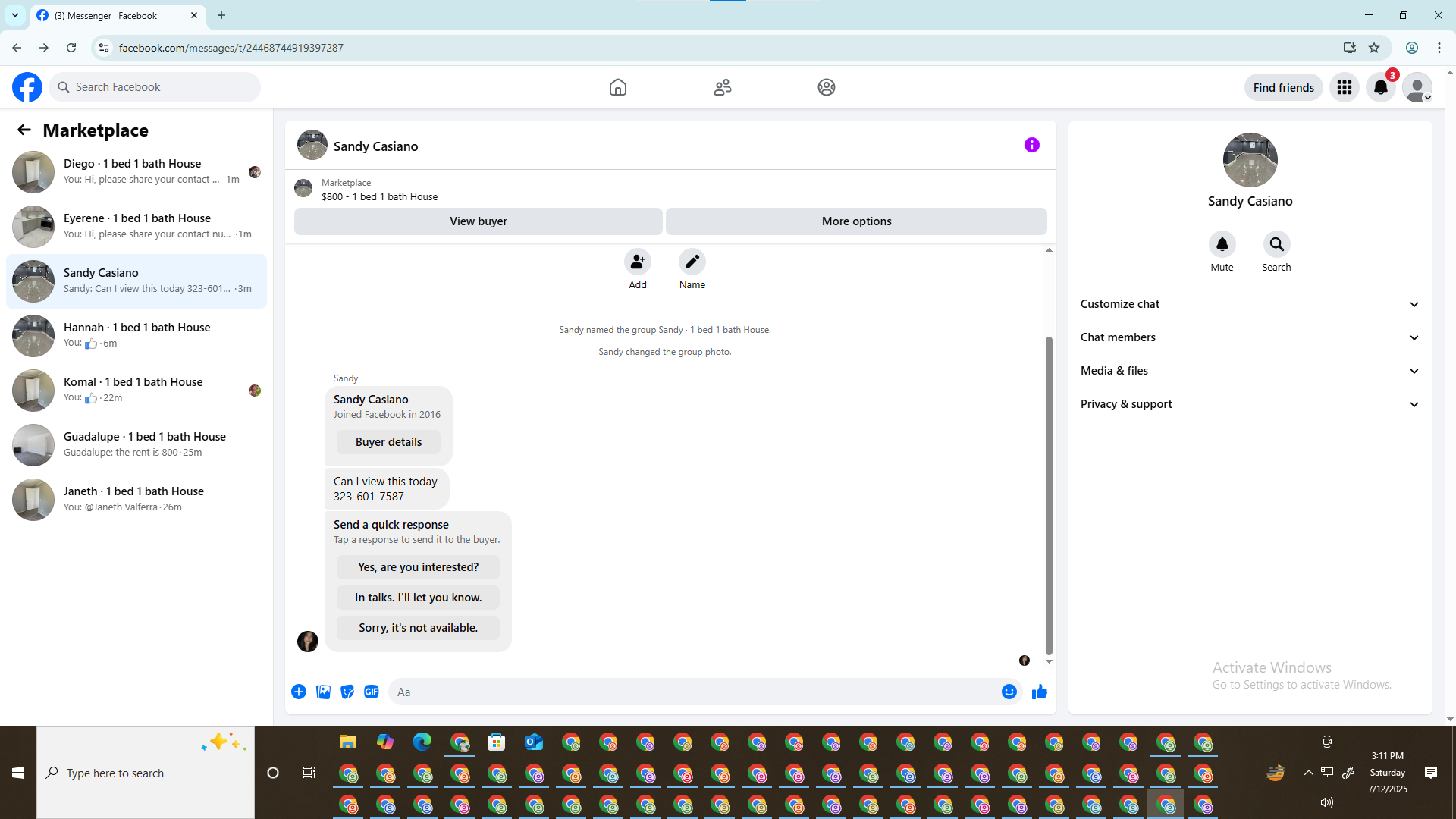
Task: Click the GIF picker icon
Action: pyautogui.click(x=371, y=692)
